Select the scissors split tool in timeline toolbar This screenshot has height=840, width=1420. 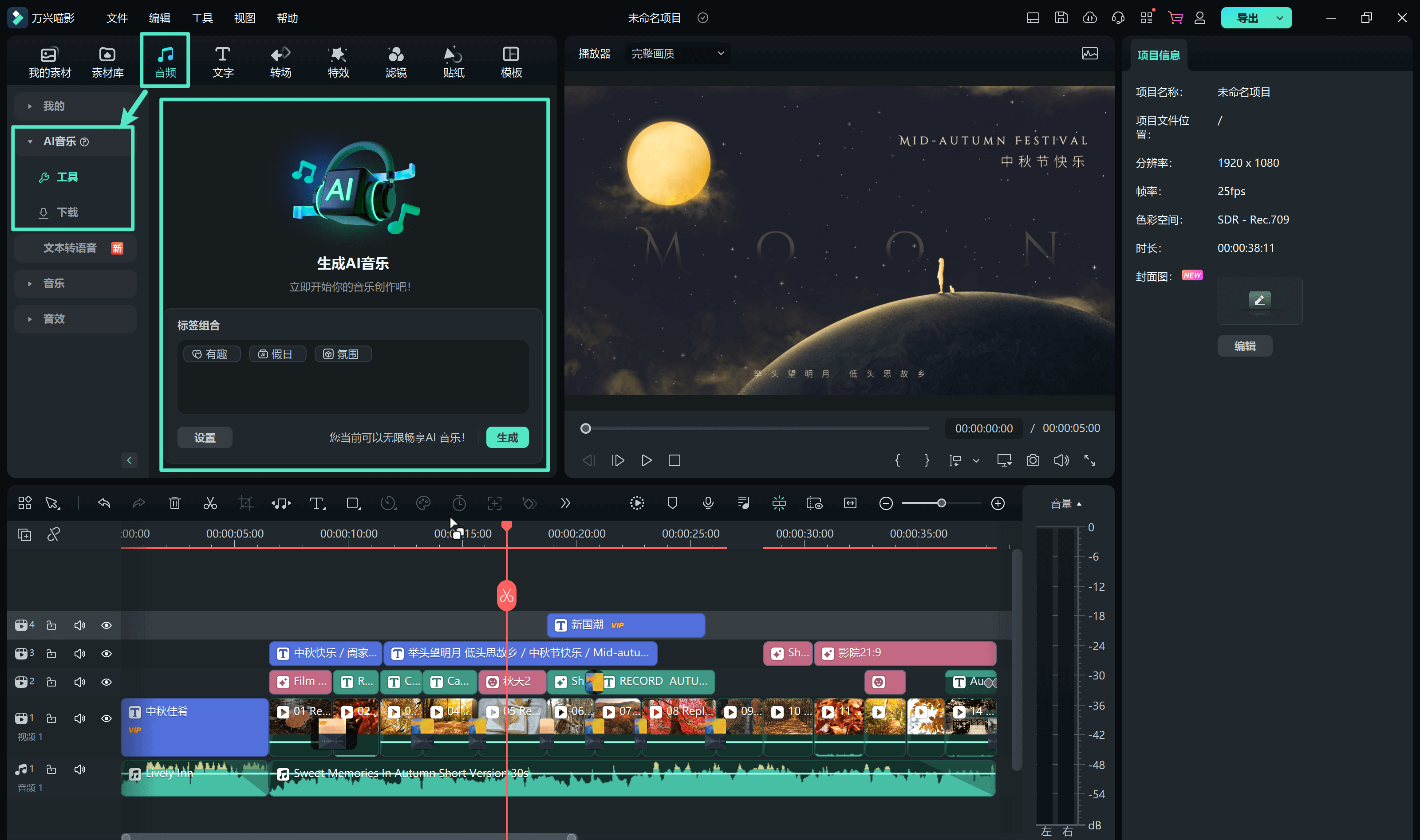[x=210, y=502]
